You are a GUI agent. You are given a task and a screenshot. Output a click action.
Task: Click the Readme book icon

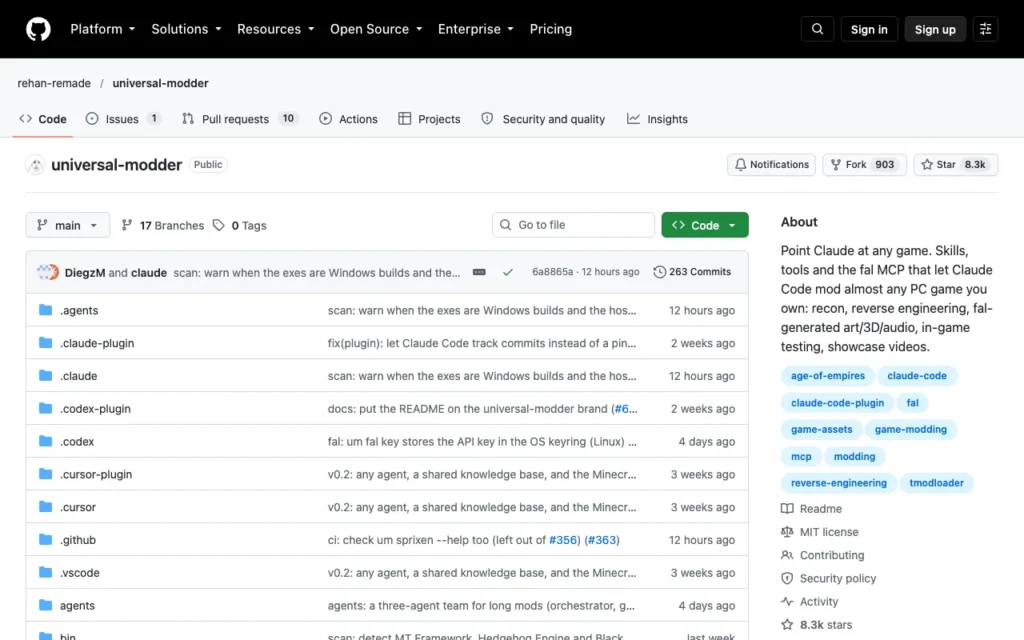[x=787, y=509]
